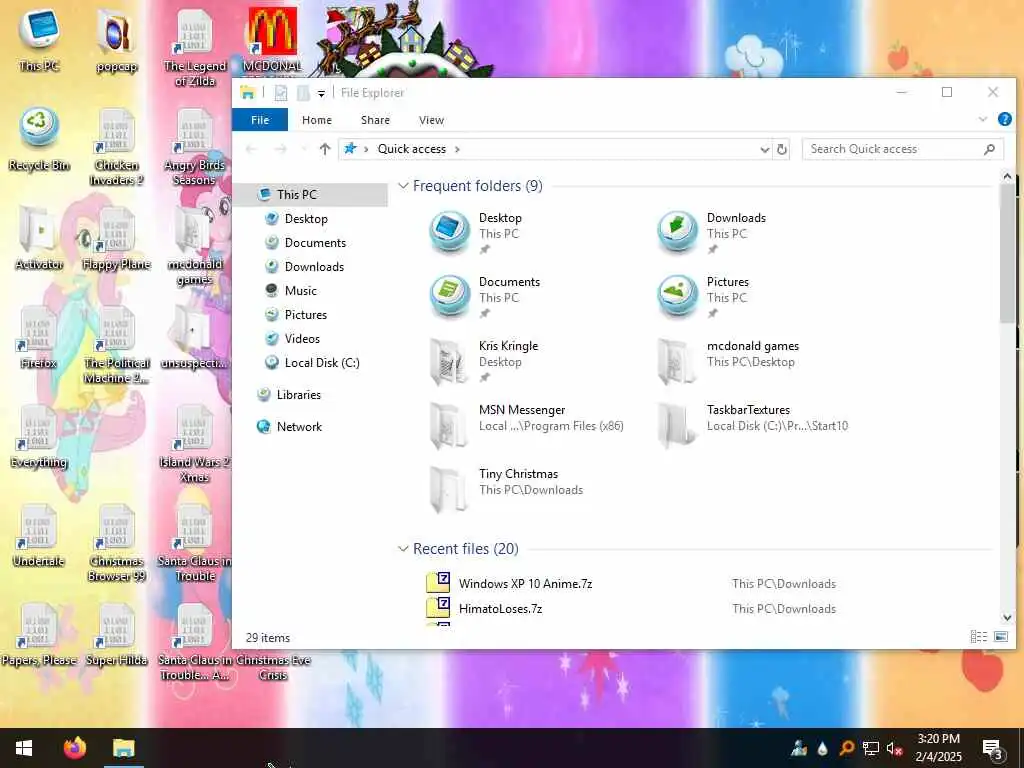The width and height of the screenshot is (1024, 768).
Task: Select Videos in navigation pane
Action: tap(302, 339)
